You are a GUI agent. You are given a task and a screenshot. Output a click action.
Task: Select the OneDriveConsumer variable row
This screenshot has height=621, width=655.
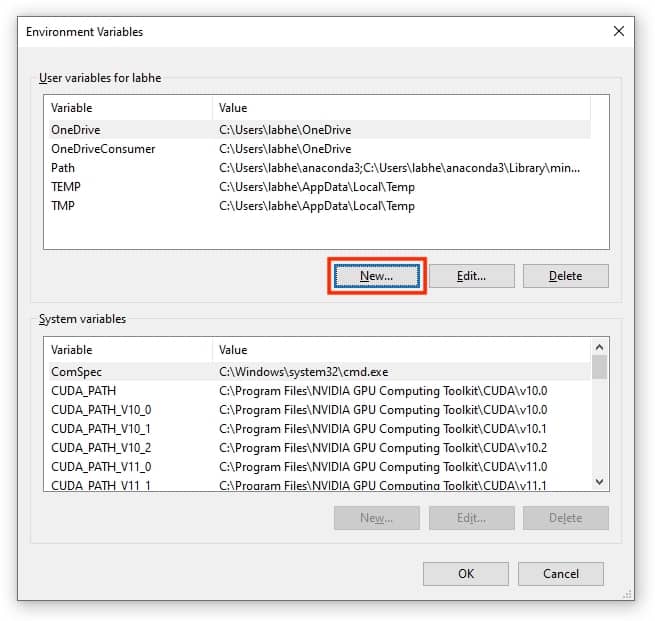click(320, 149)
